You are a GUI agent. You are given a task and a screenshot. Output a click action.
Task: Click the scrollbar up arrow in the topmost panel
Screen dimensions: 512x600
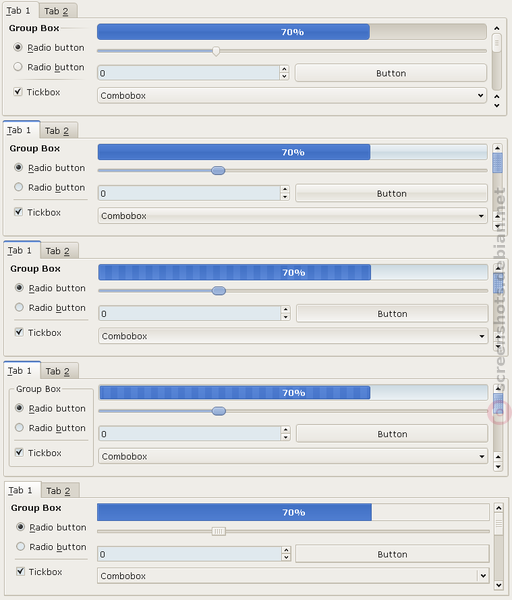coord(497,28)
